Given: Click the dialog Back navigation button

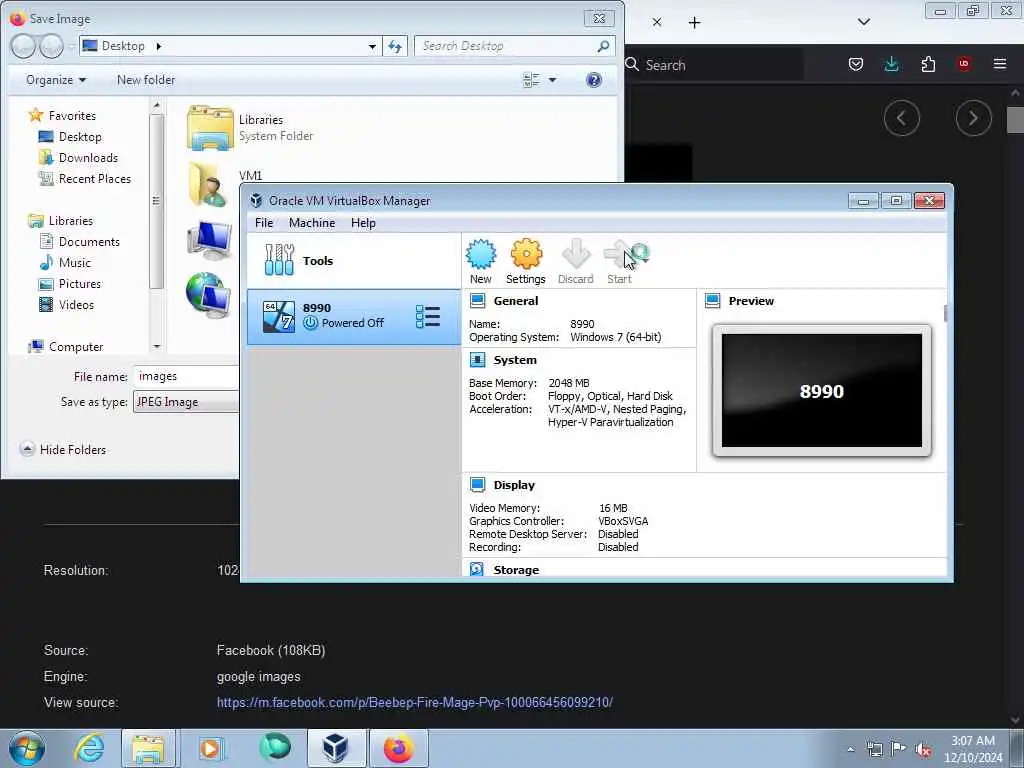Looking at the screenshot, I should (23, 46).
